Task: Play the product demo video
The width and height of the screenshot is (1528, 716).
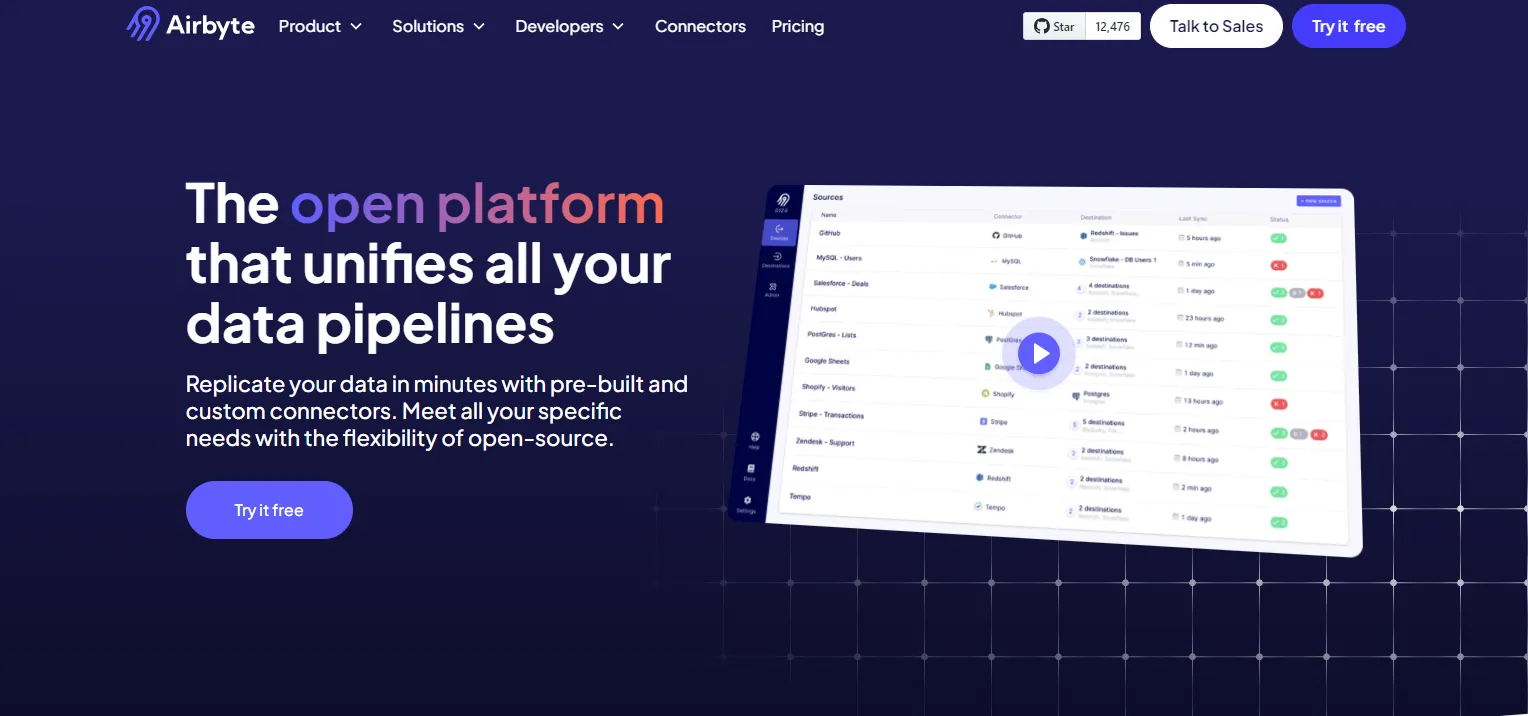Action: click(x=1040, y=352)
